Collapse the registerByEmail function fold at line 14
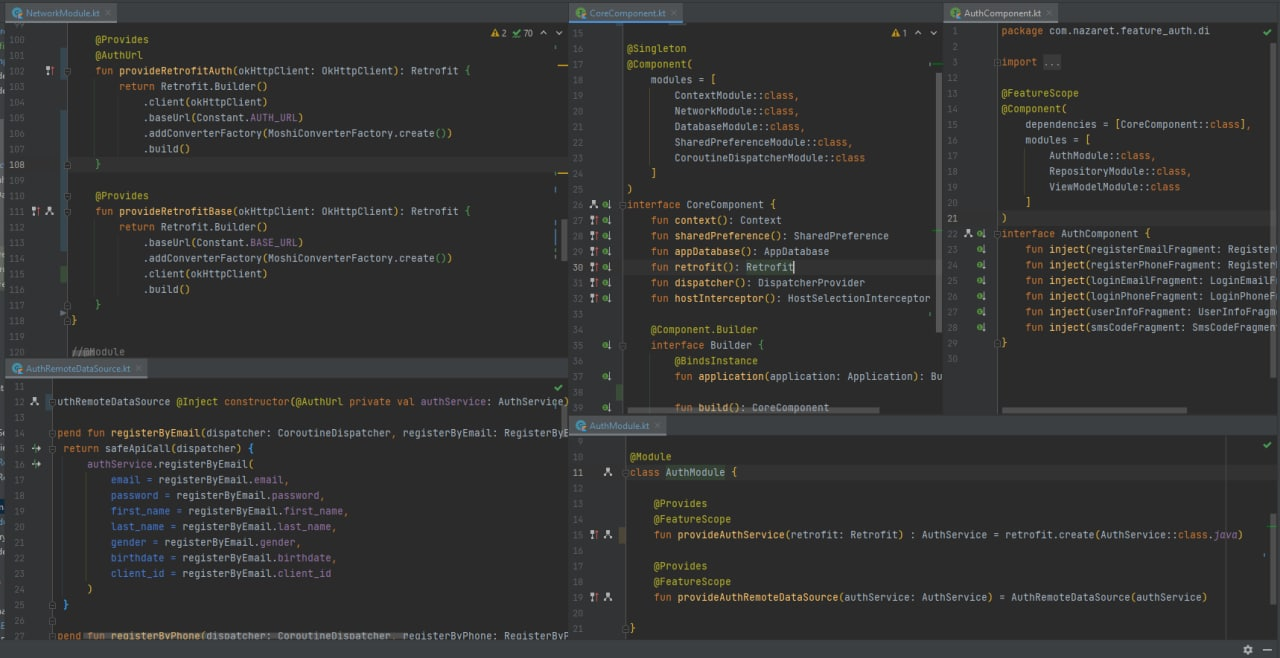 [x=52, y=433]
